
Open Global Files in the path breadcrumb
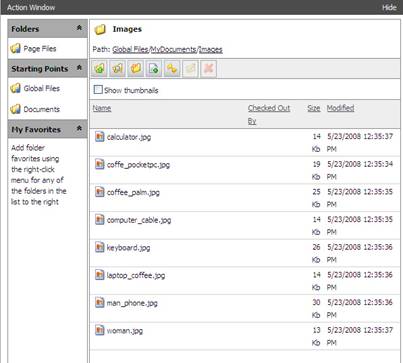coord(130,50)
